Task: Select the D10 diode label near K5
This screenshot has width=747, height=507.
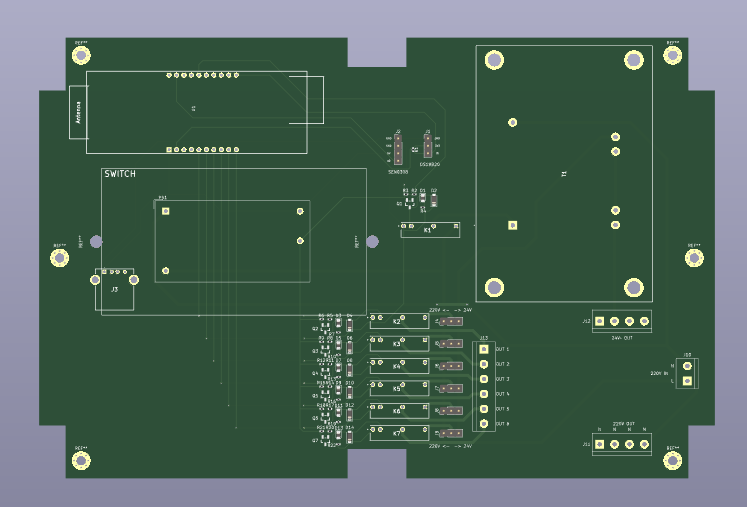Action: 350,383
